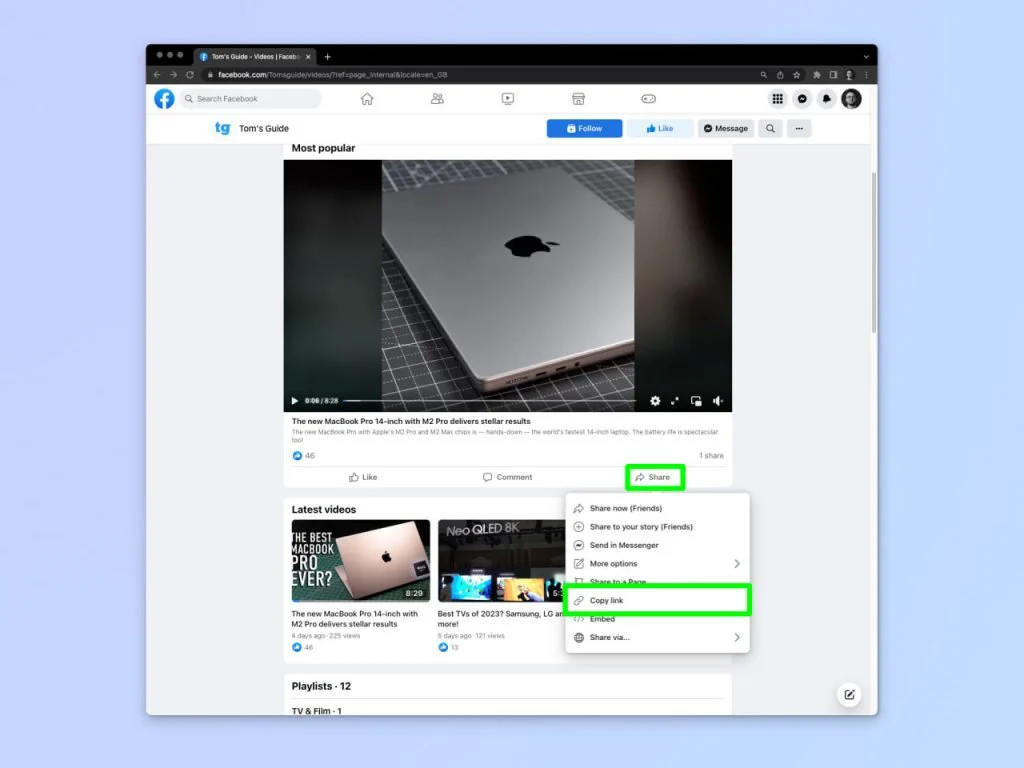Open the page three-dots more menu
The height and width of the screenshot is (768, 1024).
tap(798, 129)
